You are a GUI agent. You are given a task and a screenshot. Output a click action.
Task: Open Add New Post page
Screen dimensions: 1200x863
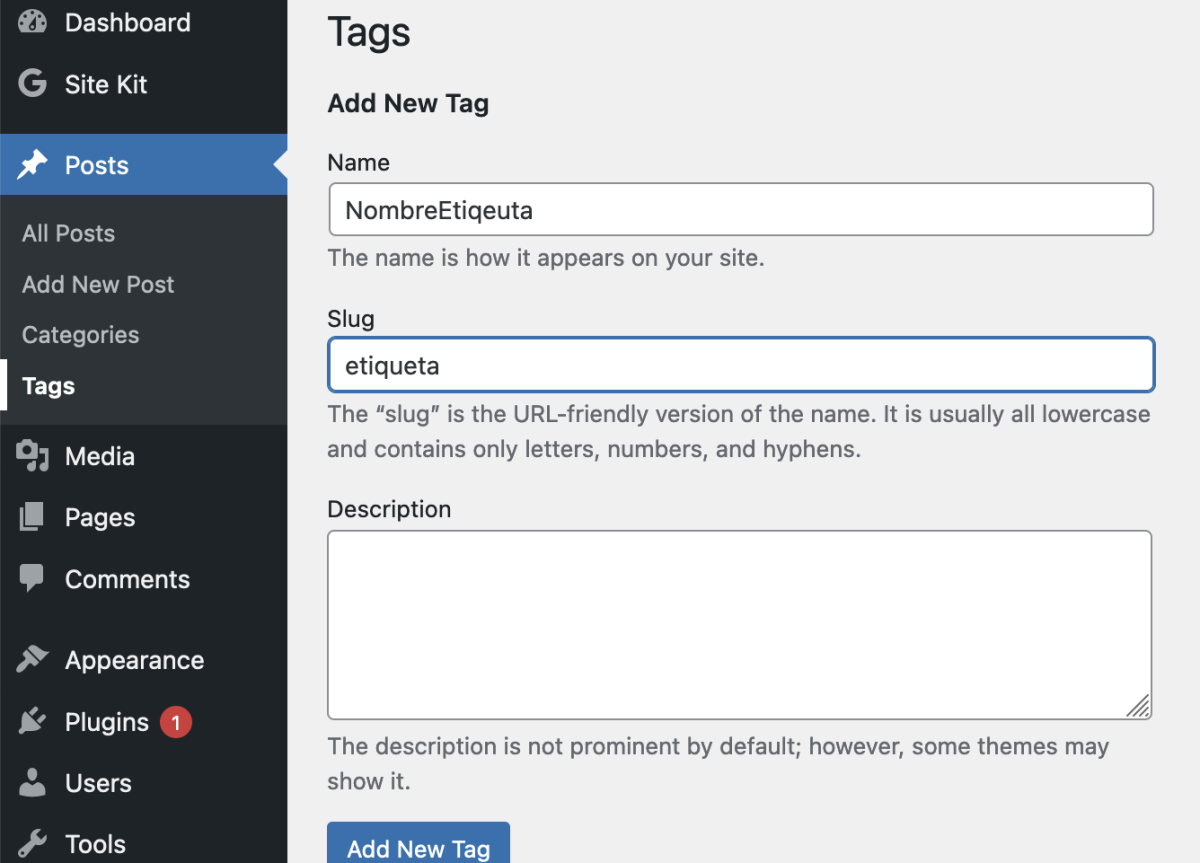[x=98, y=285]
